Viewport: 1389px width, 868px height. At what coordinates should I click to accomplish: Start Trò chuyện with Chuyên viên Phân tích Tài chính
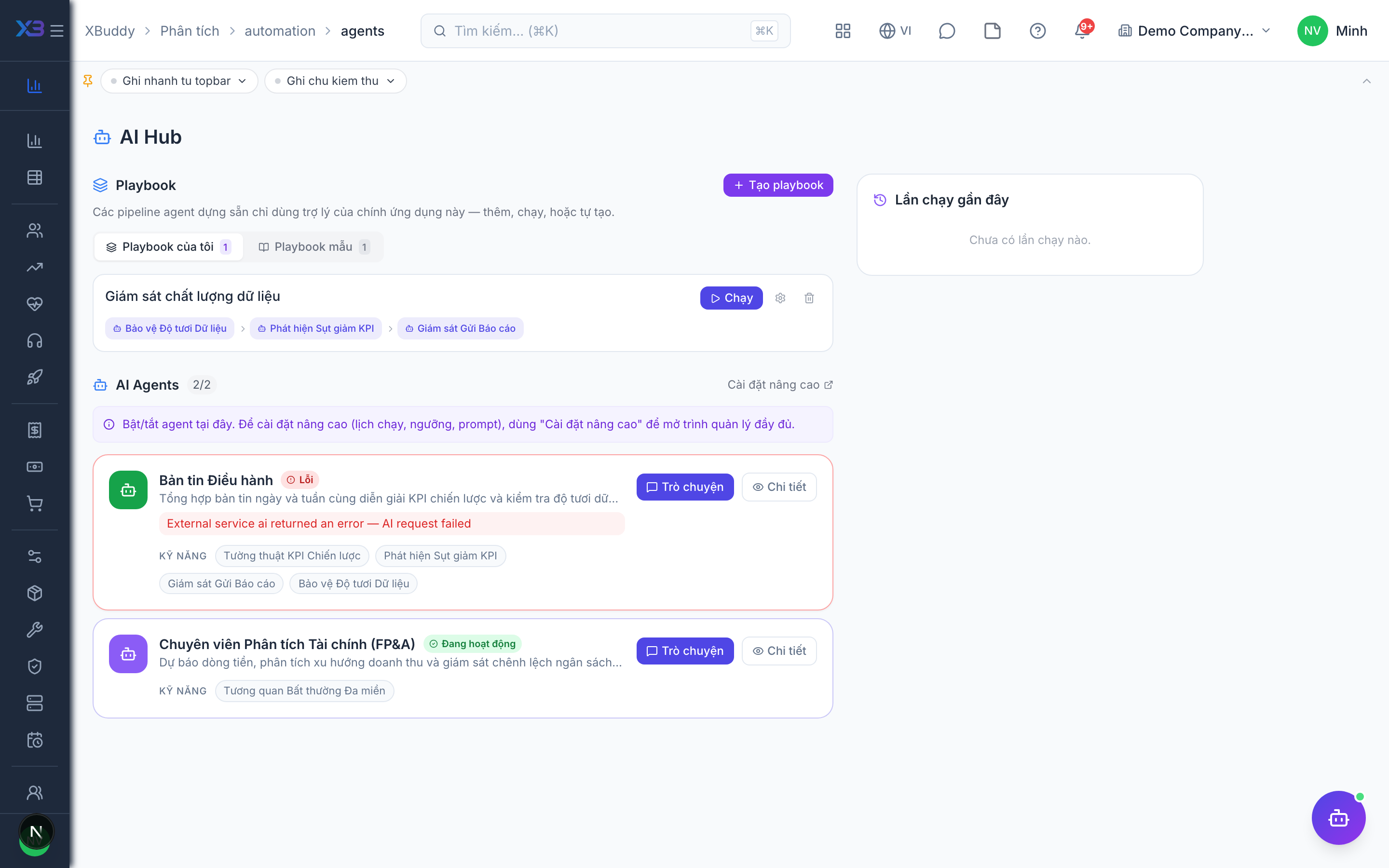[x=685, y=651]
